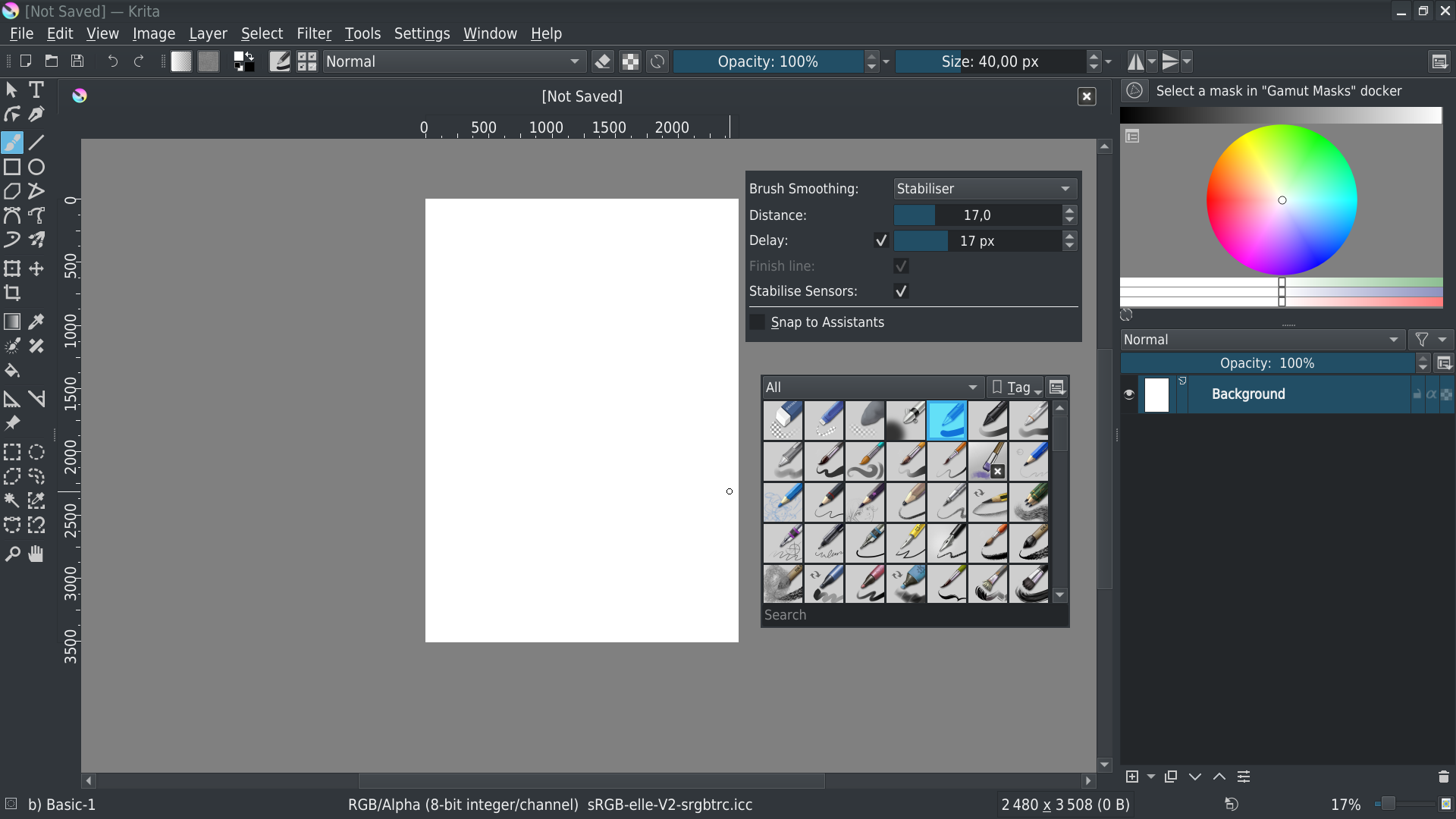Open layer blending mode Normal dropdown
Screen dimensions: 1456x819
(x=1262, y=340)
